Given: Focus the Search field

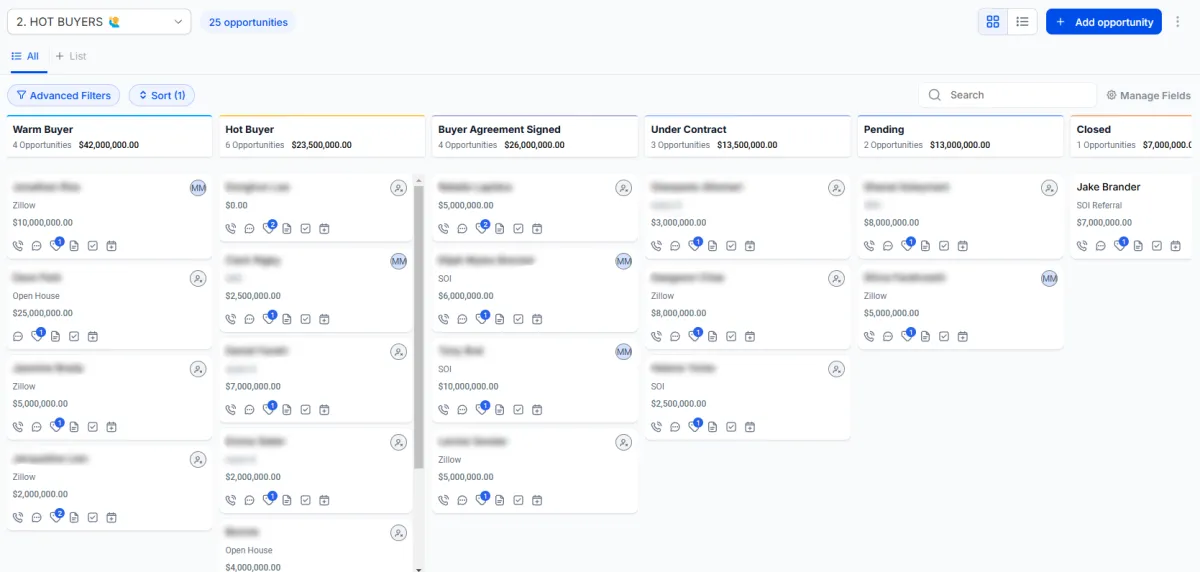Looking at the screenshot, I should click(x=1008, y=95).
